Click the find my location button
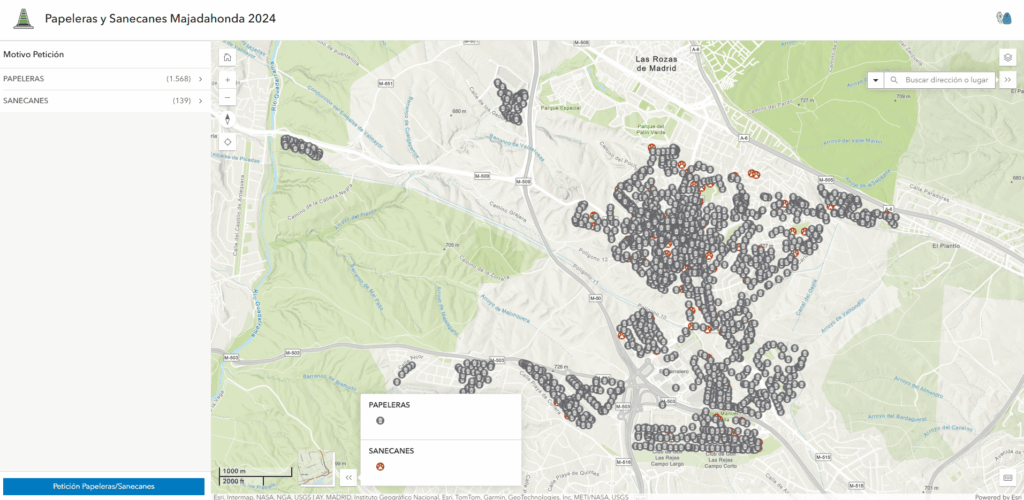The width and height of the screenshot is (1024, 500). click(228, 142)
